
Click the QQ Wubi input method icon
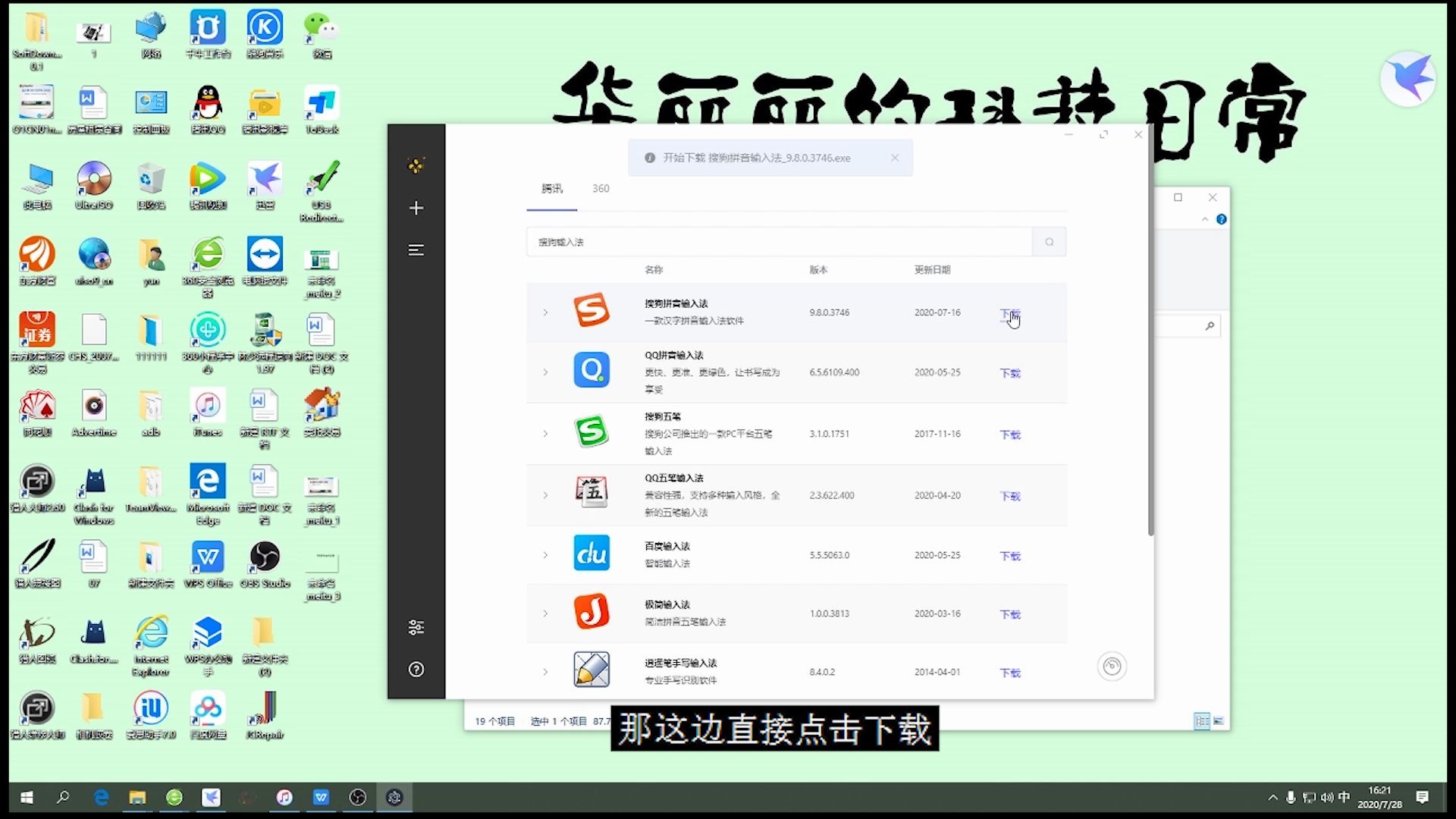point(591,493)
